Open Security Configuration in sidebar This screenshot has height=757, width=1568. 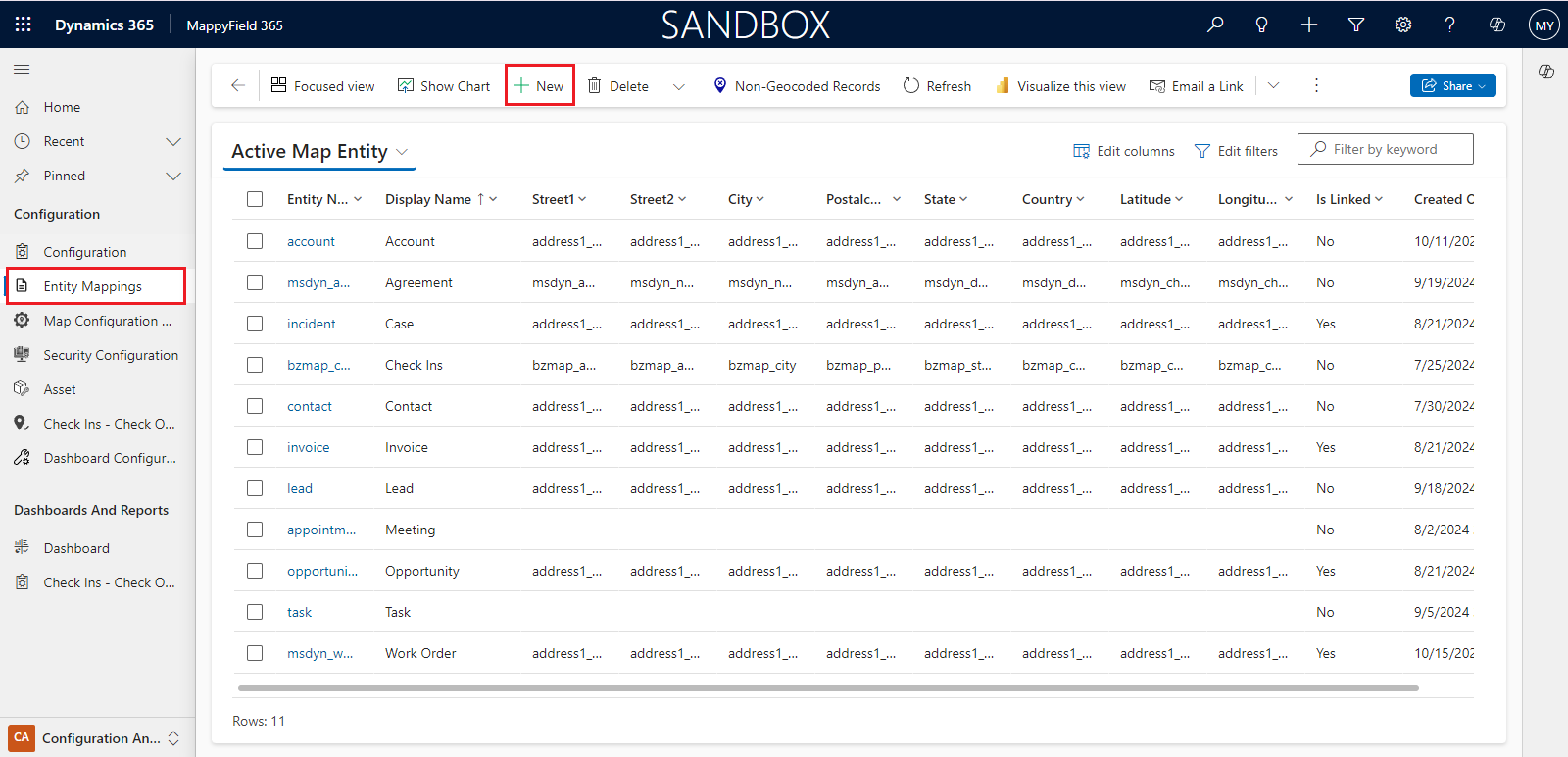click(x=97, y=355)
